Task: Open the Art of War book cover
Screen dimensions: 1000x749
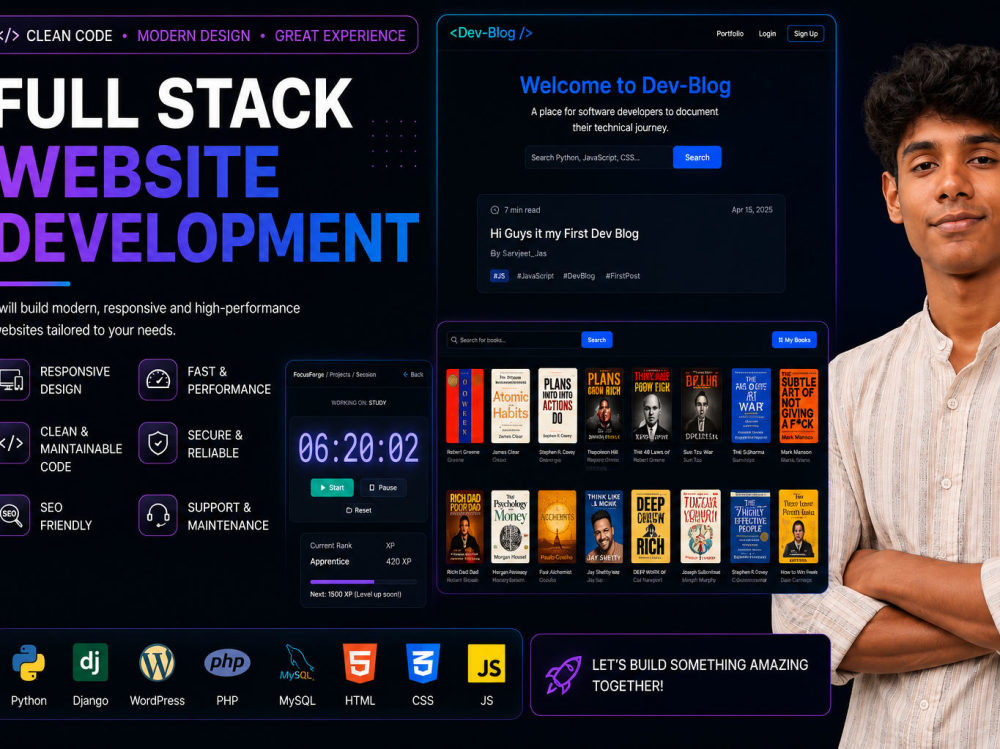Action: (751, 406)
